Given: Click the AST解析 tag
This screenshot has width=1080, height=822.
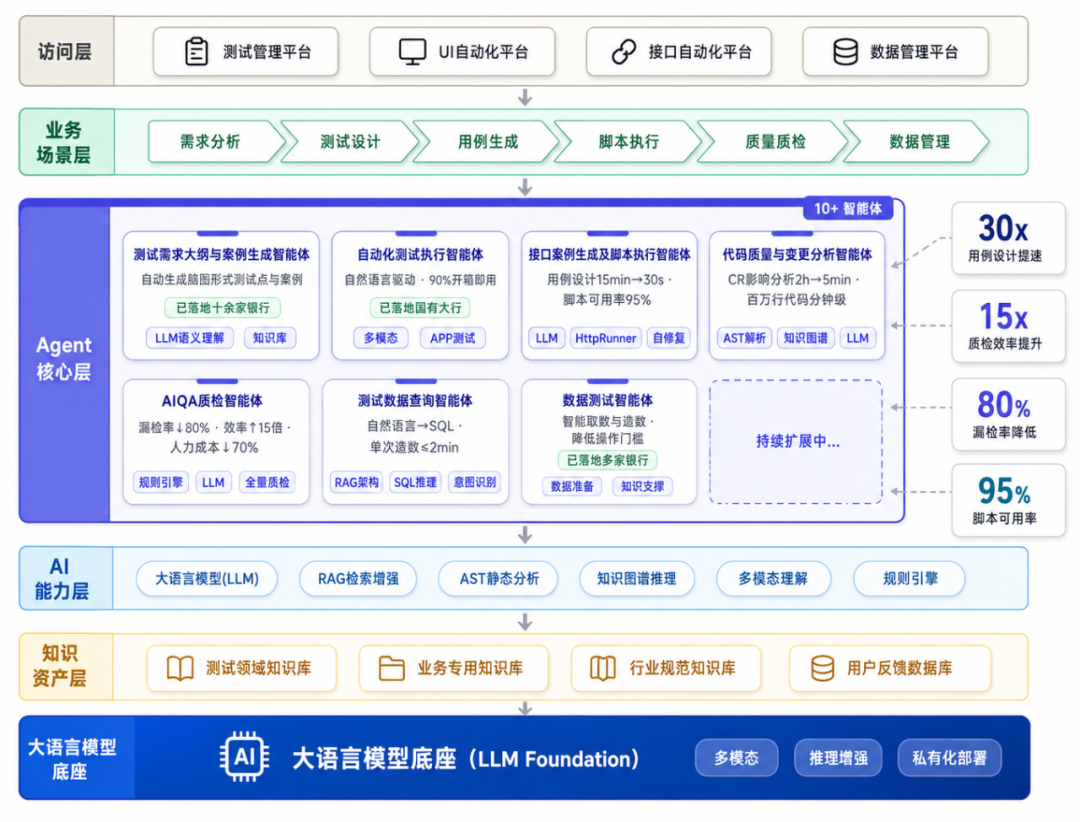Looking at the screenshot, I should [x=744, y=338].
